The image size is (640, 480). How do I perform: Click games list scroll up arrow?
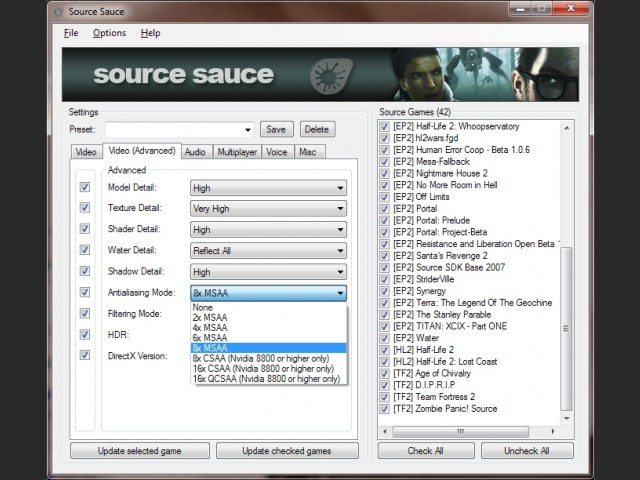(x=567, y=127)
